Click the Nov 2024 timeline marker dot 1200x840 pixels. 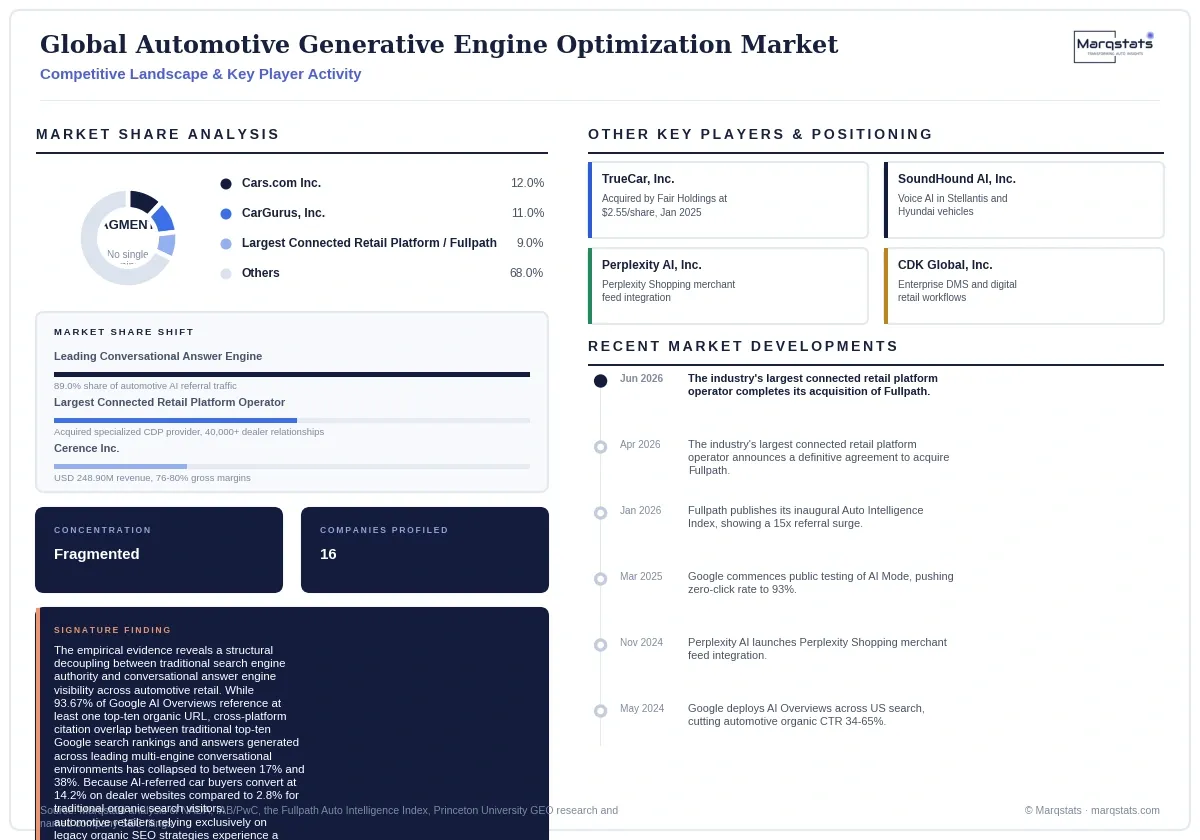point(600,645)
